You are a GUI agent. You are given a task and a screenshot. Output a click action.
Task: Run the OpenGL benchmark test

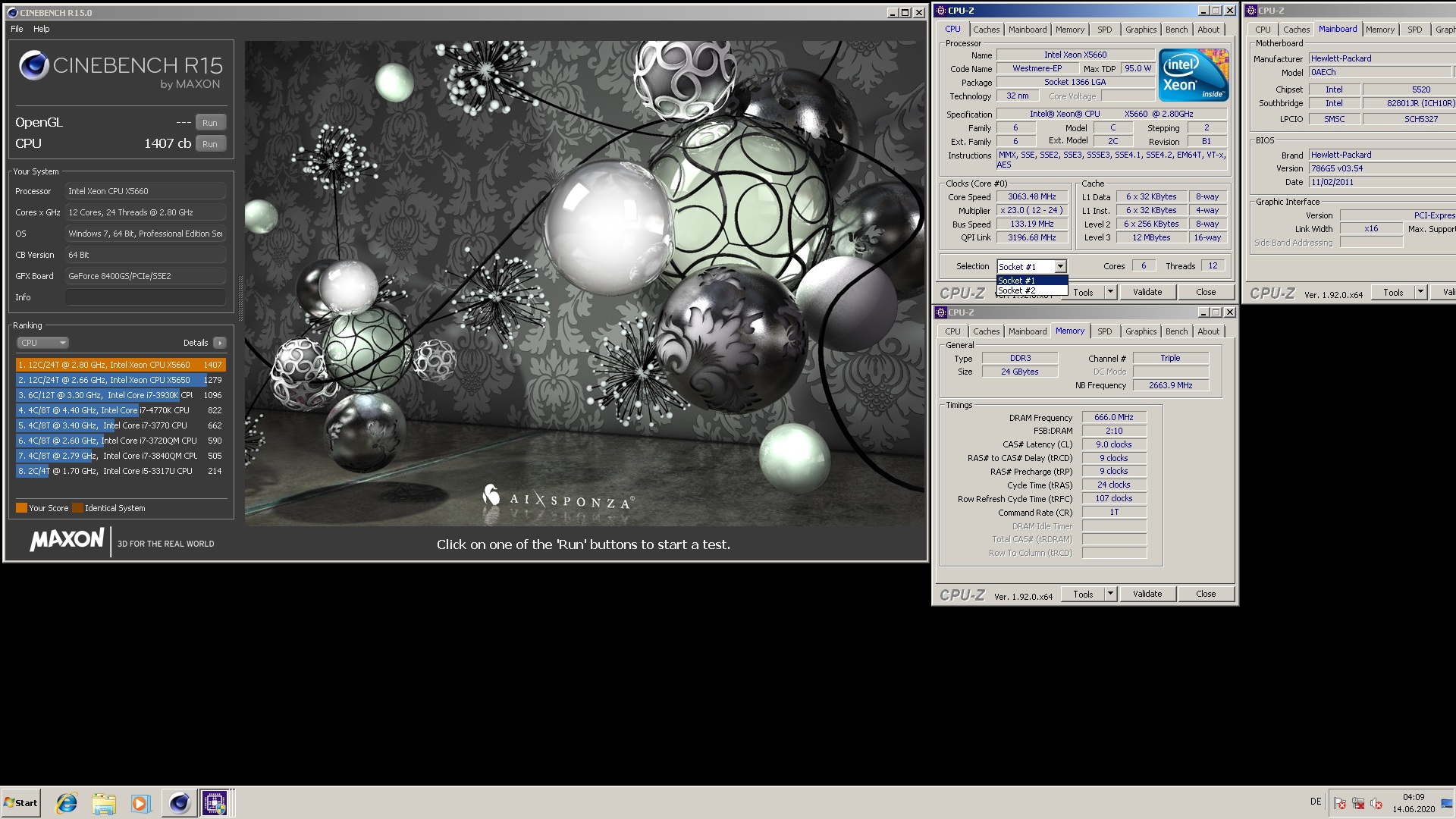click(x=210, y=122)
